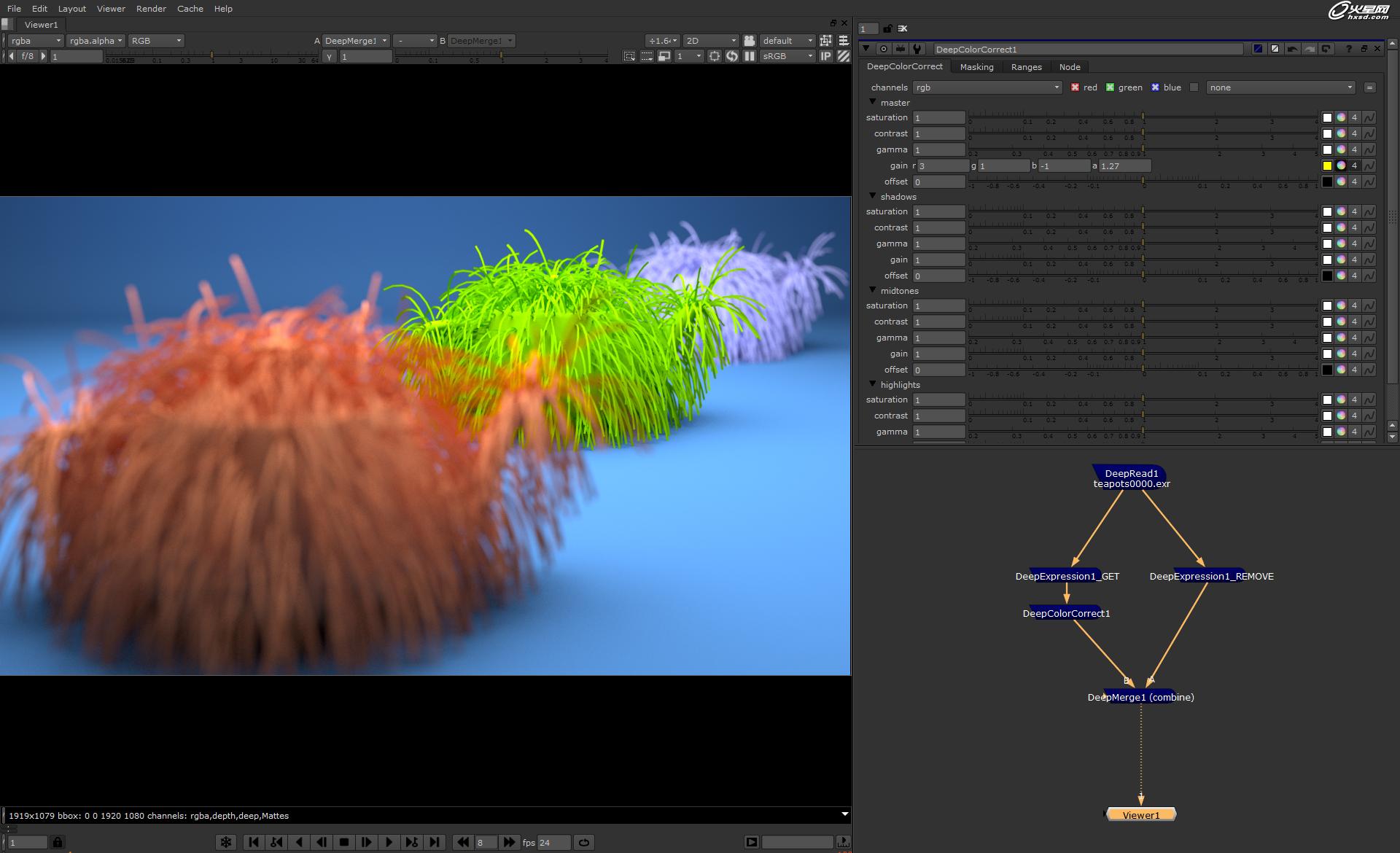Open the File menu

click(x=14, y=9)
